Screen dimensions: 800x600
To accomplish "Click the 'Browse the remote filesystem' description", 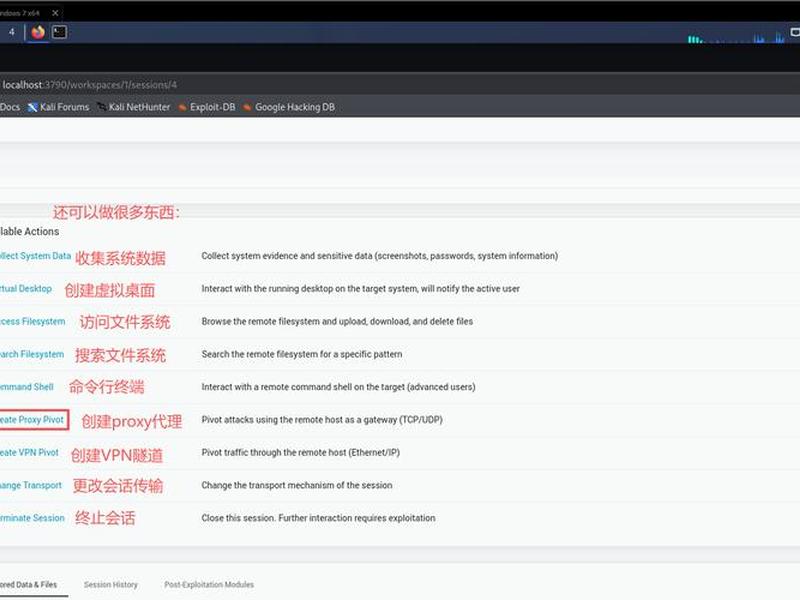I will point(337,321).
